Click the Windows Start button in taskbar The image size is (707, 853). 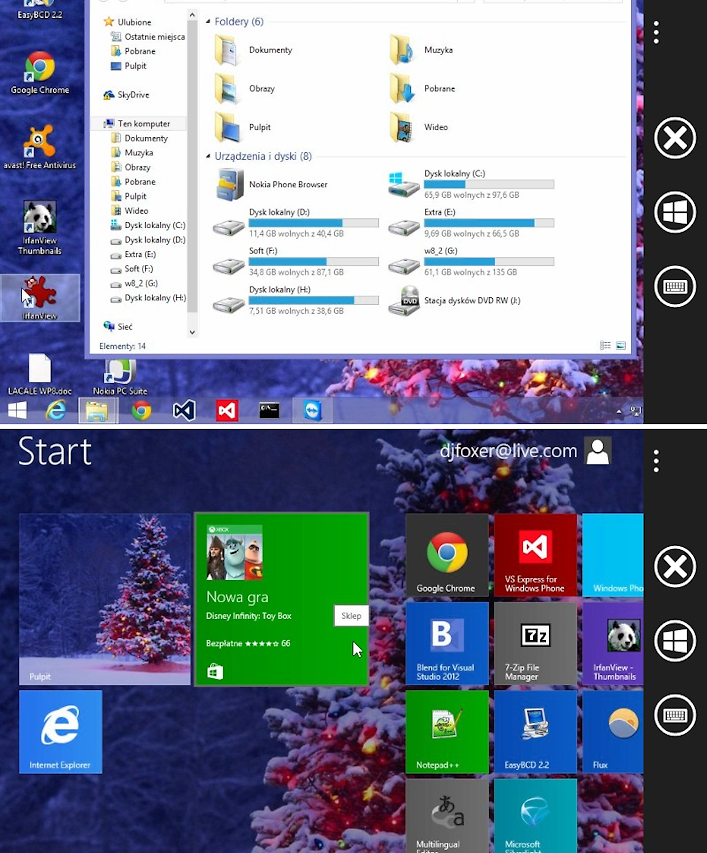click(x=17, y=410)
